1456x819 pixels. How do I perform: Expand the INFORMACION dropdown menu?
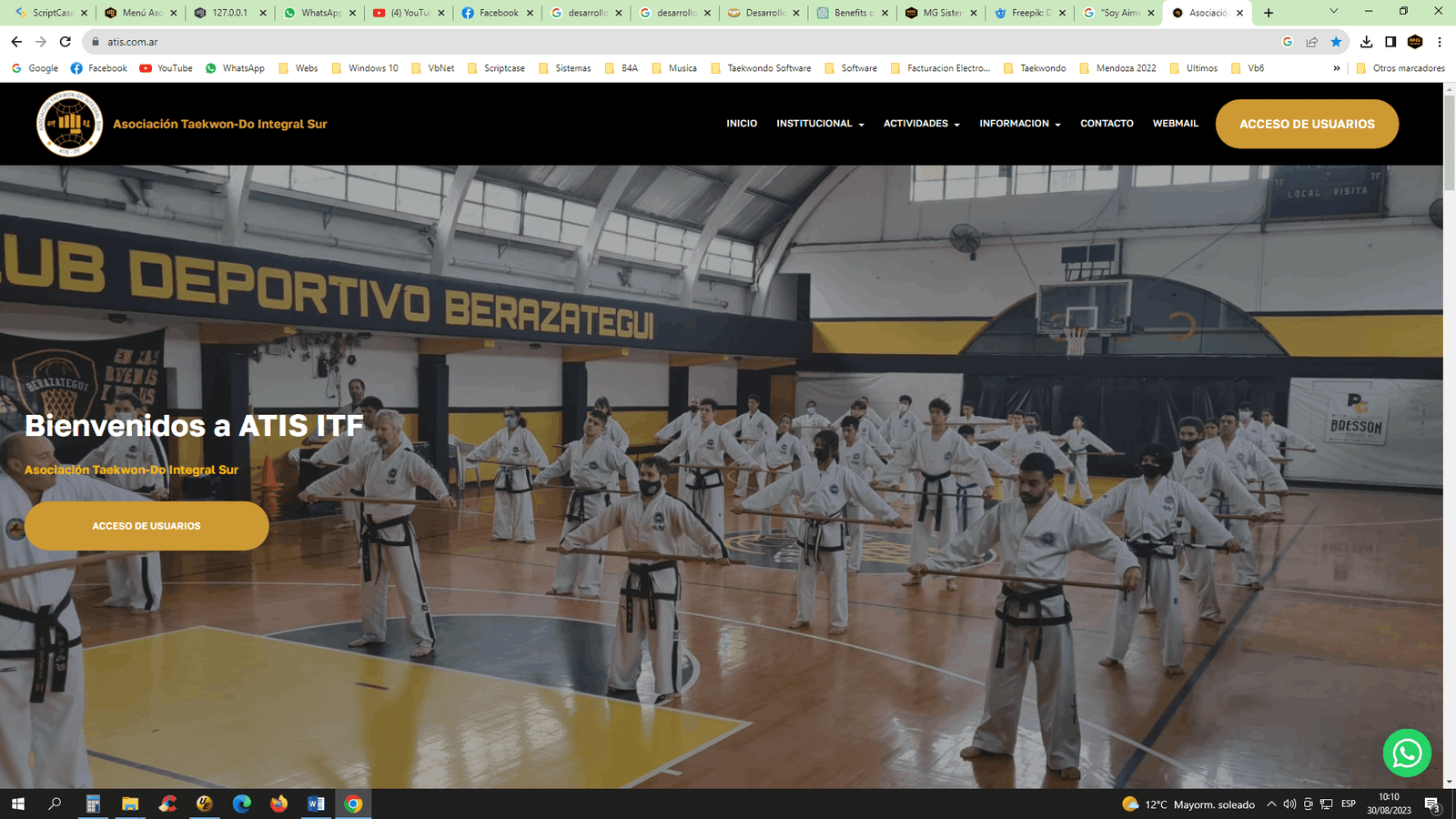pos(1020,124)
